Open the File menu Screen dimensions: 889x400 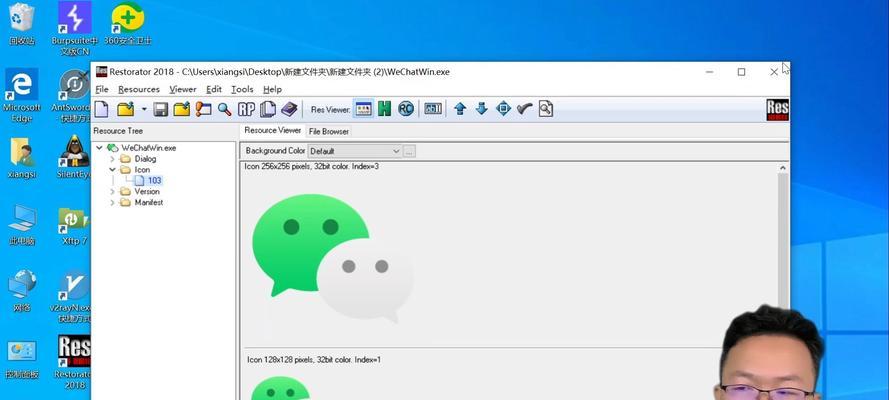pyautogui.click(x=101, y=90)
